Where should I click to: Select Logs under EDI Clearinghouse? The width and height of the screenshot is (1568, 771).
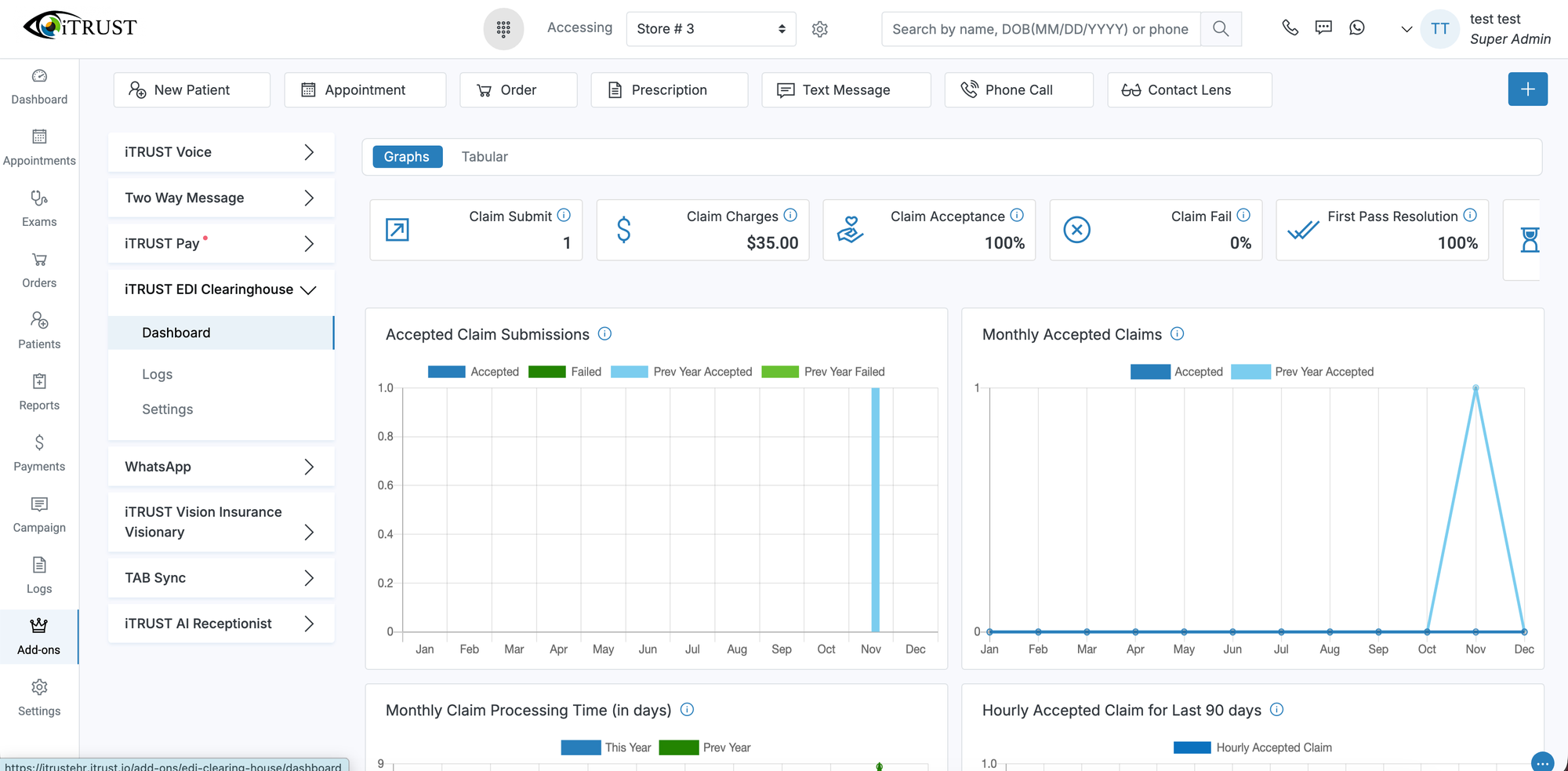tap(157, 374)
